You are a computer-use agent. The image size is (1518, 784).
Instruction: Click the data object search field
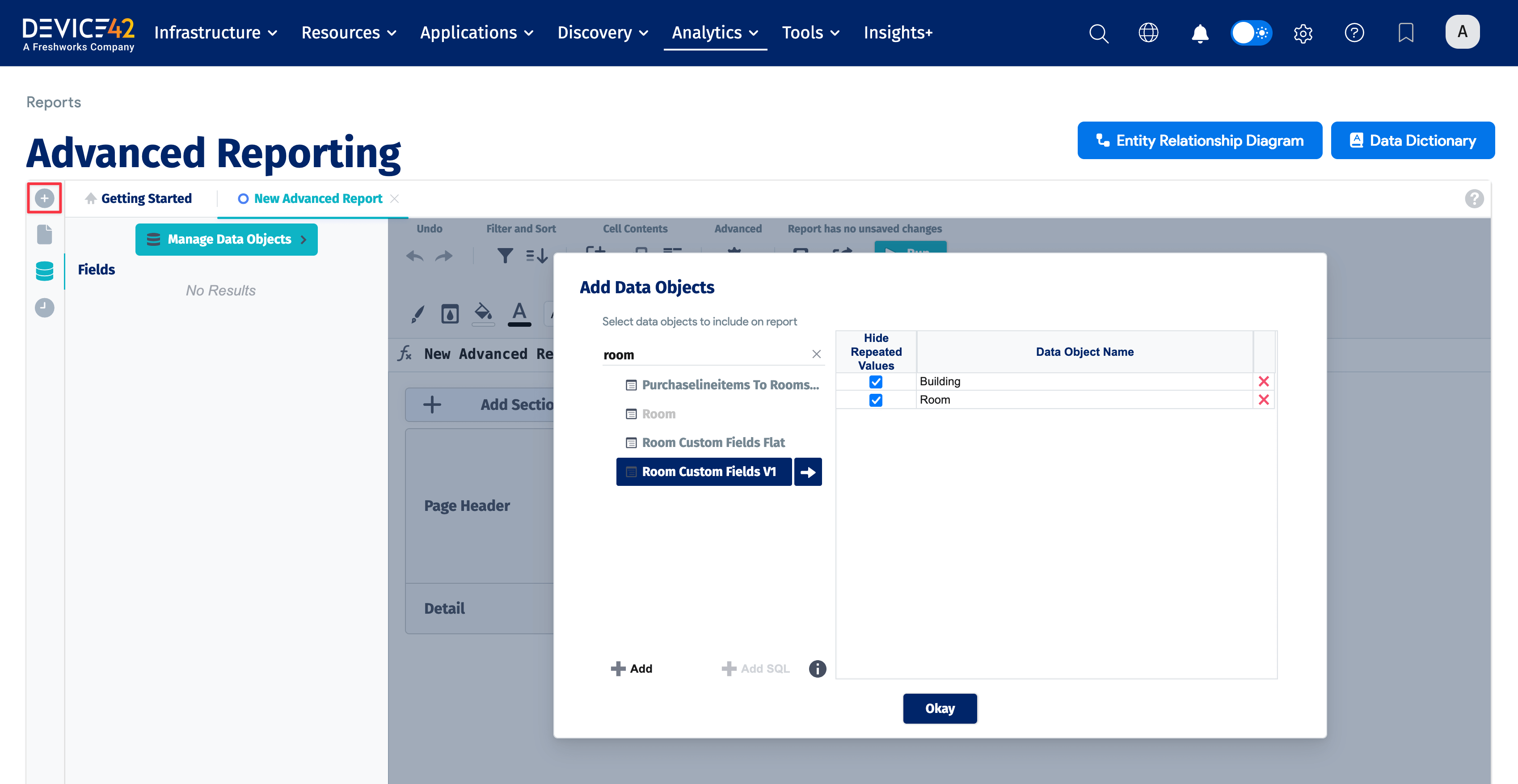705,354
